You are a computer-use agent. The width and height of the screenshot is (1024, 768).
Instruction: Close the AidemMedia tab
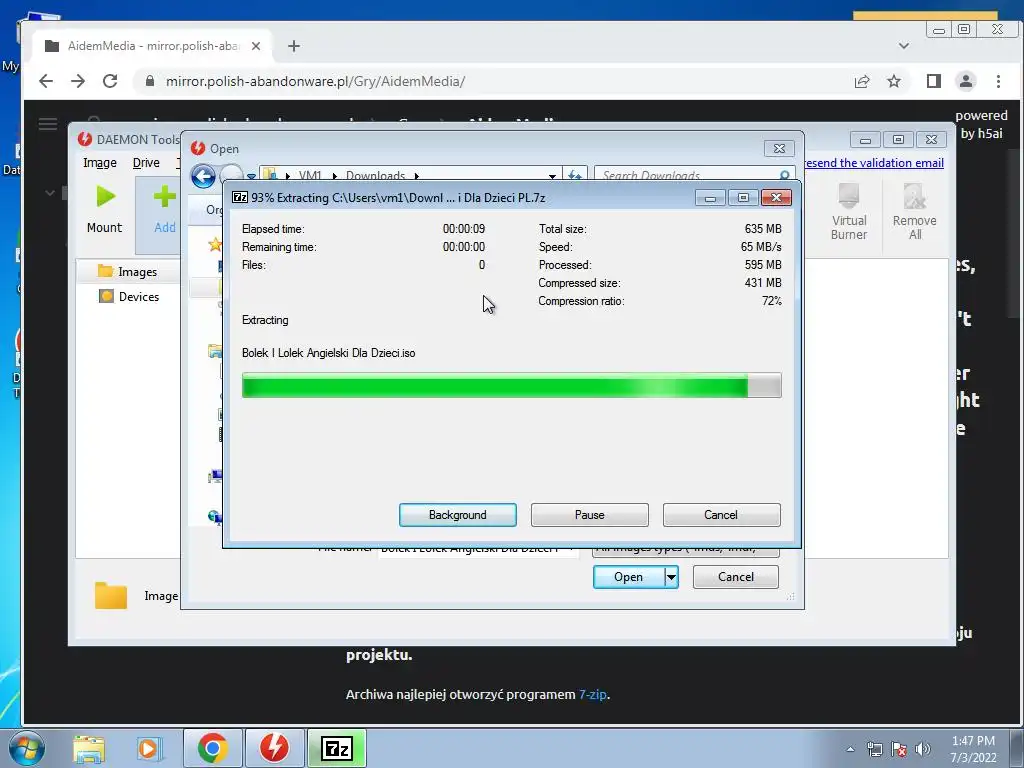(x=256, y=46)
